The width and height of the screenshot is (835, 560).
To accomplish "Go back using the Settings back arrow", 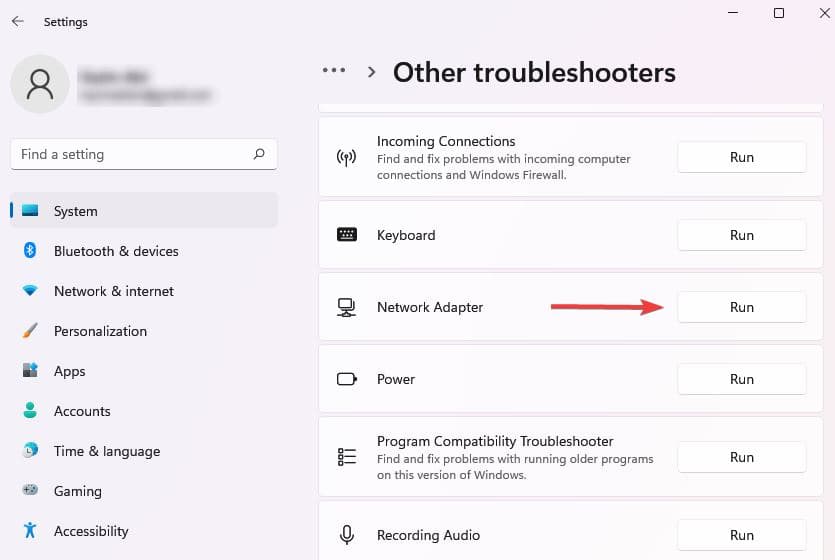I will [x=18, y=21].
